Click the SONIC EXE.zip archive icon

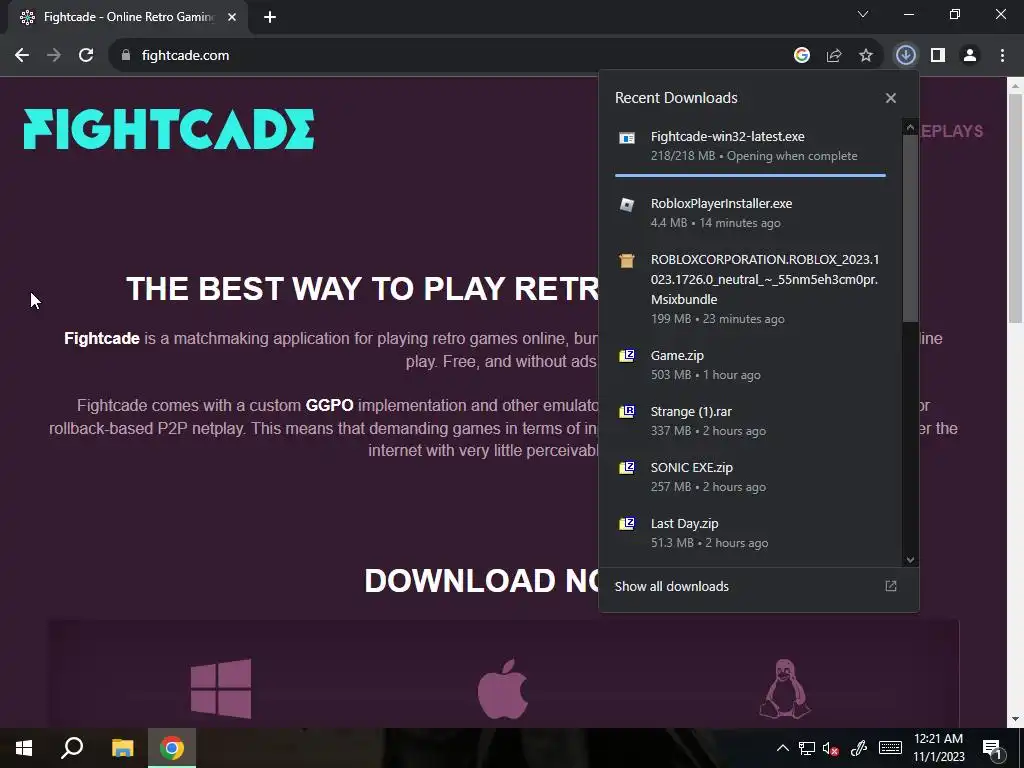pos(627,468)
